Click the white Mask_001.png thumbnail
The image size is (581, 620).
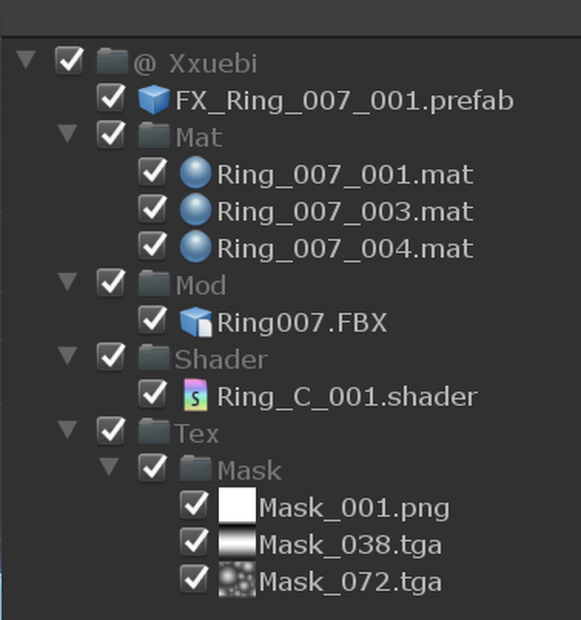tap(237, 505)
